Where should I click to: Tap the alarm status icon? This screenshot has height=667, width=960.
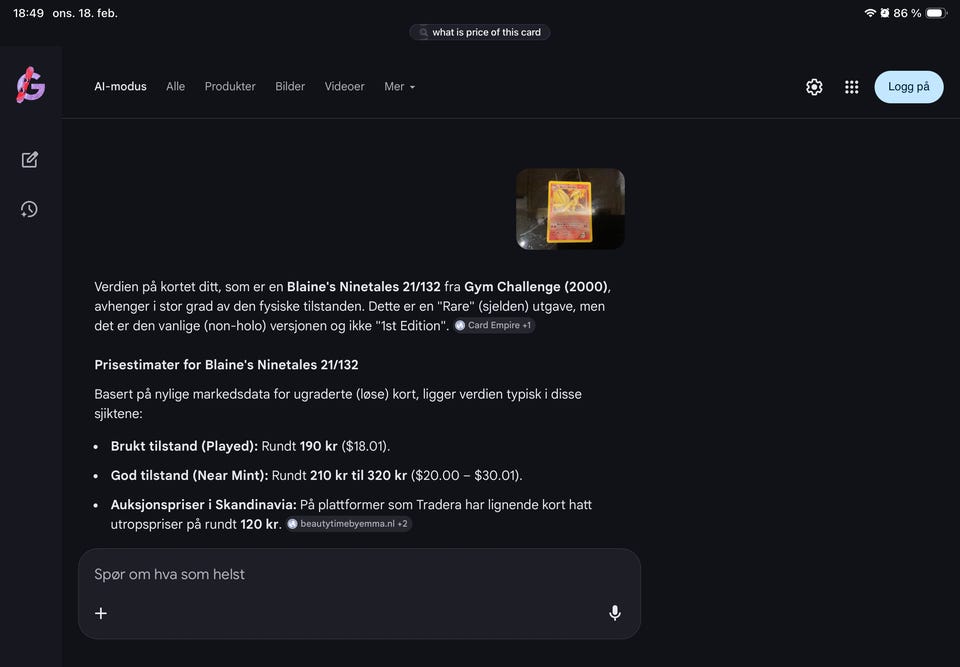tap(885, 13)
